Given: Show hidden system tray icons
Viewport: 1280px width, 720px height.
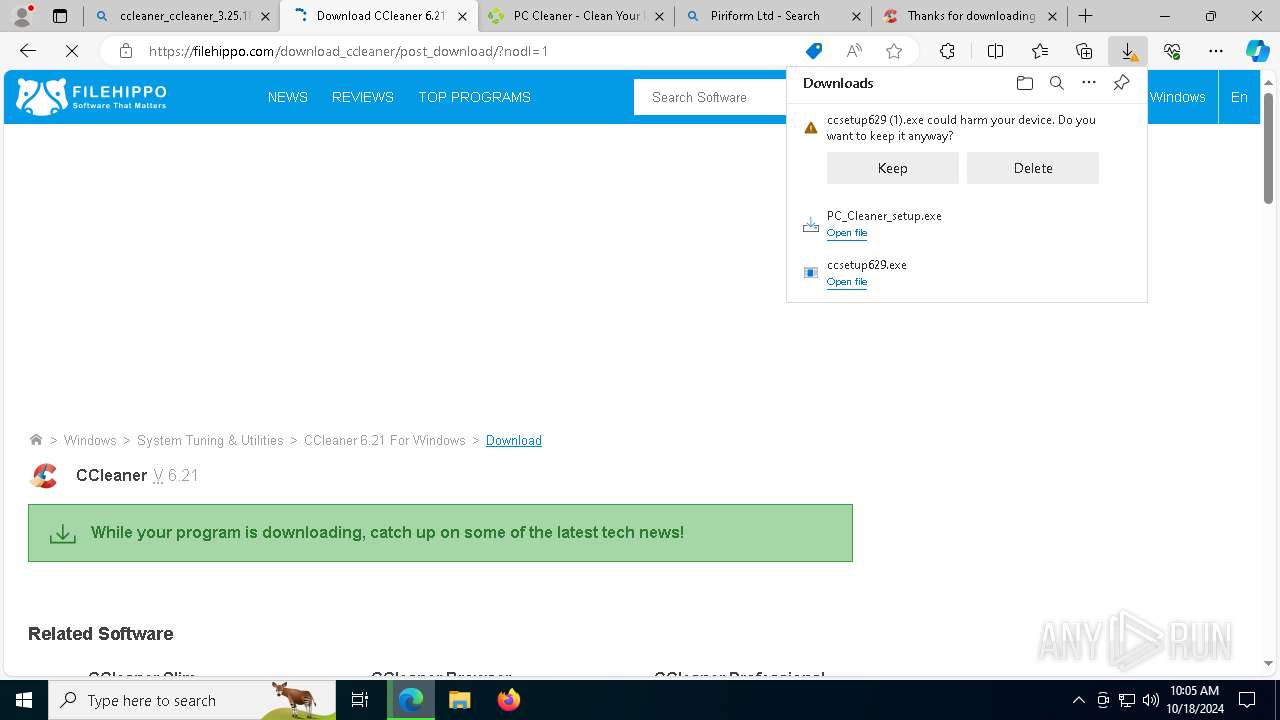Looking at the screenshot, I should pos(1078,700).
